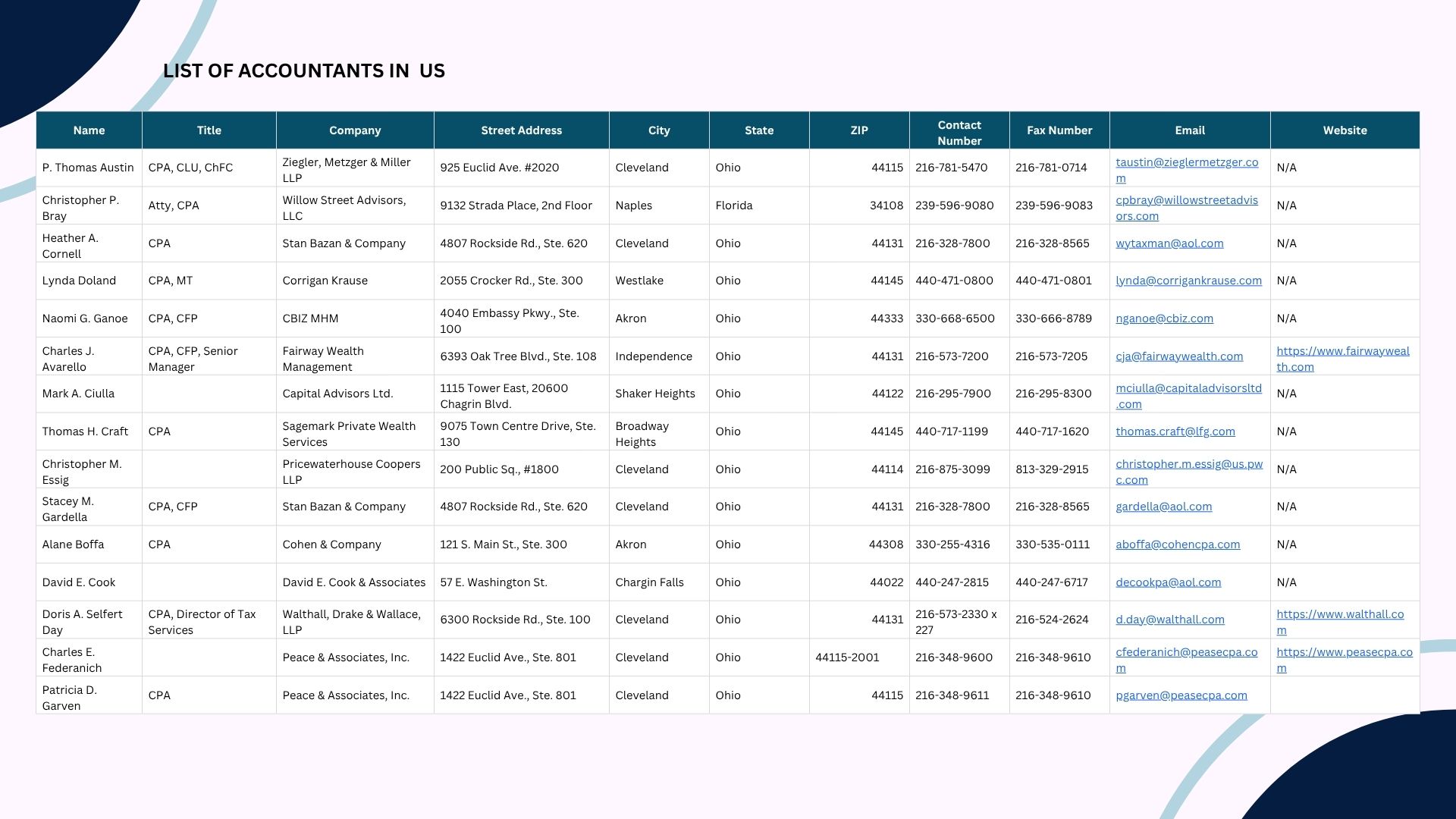This screenshot has width=1456, height=819.
Task: Open the fairwaywealth.com website link
Action: 1342,351
